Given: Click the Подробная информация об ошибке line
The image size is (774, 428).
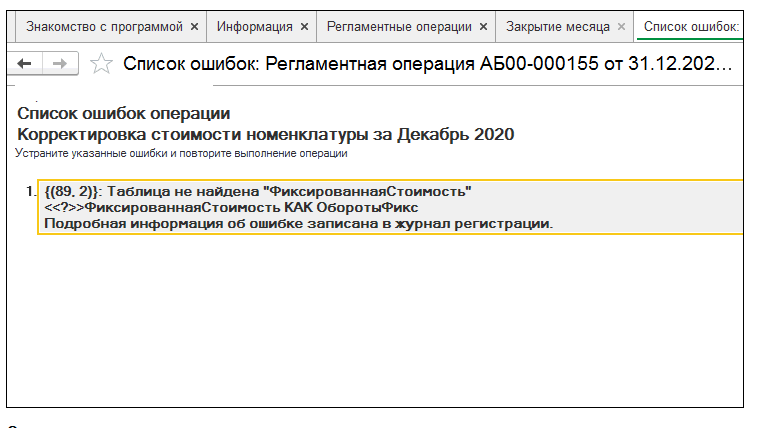Looking at the screenshot, I should [x=298, y=223].
